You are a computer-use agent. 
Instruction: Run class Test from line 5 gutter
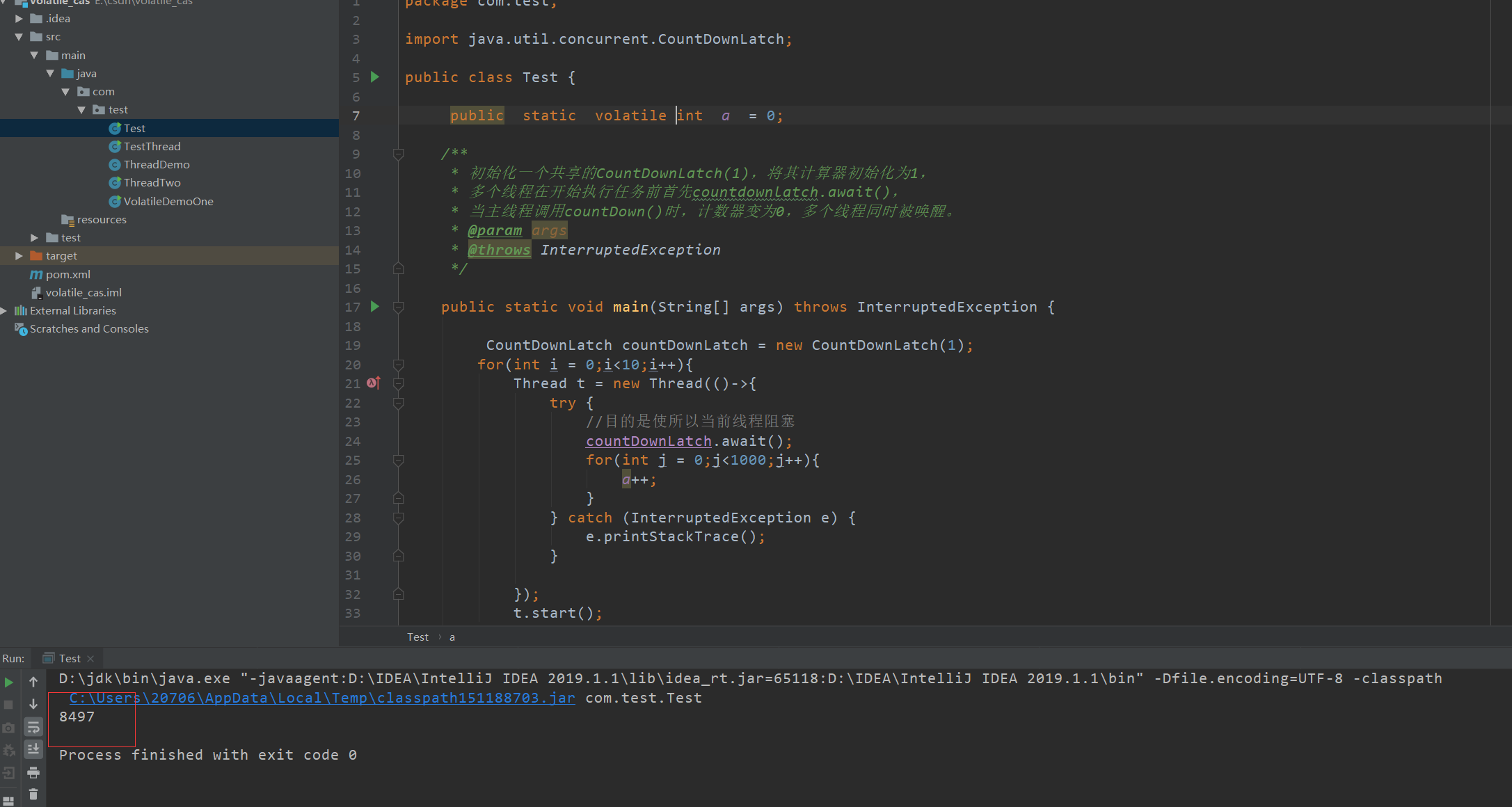coord(375,77)
